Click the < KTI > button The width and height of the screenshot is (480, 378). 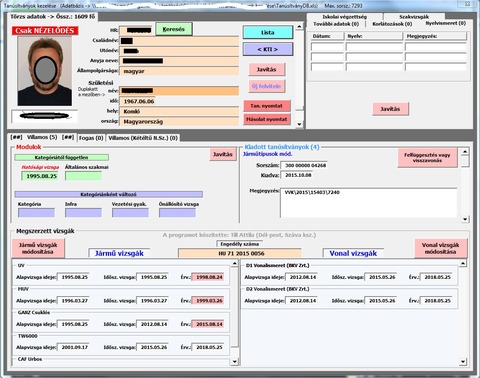[268, 49]
